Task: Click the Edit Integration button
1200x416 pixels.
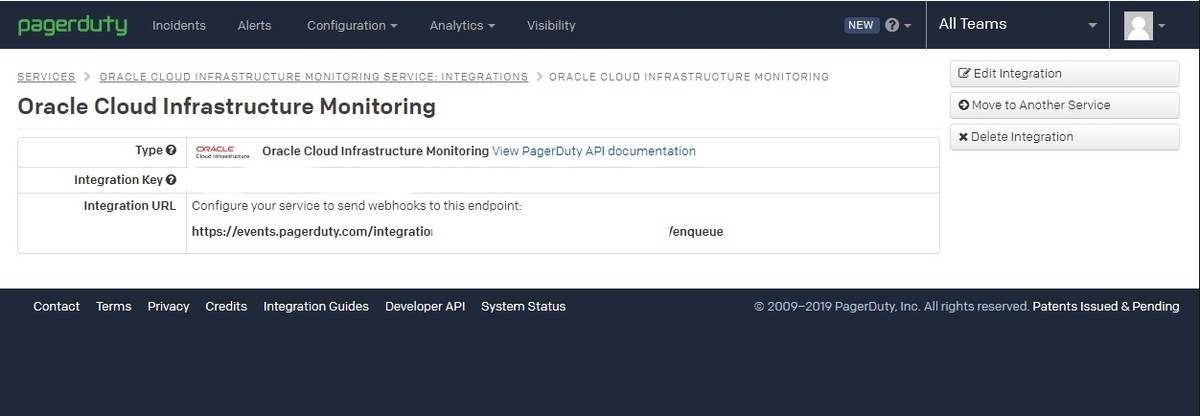Action: click(x=1064, y=73)
